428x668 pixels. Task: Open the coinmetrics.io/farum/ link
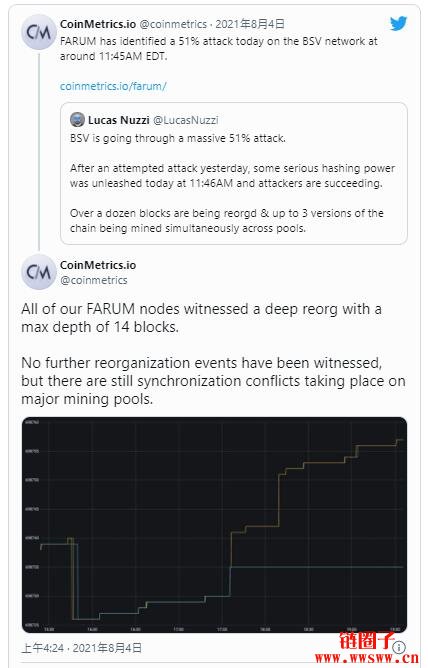click(113, 86)
